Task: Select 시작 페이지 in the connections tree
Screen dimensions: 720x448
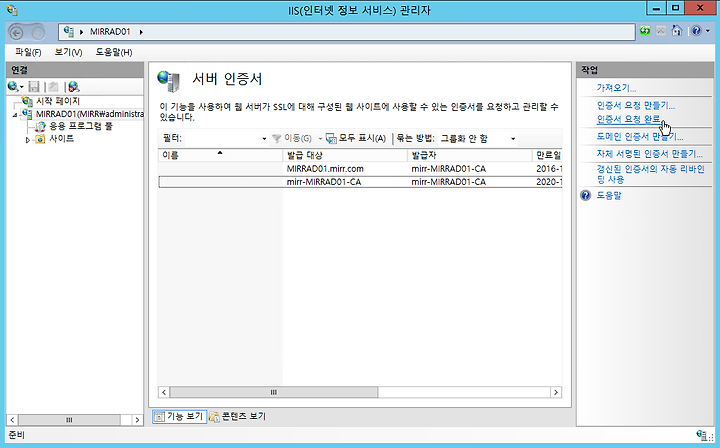Action: point(57,101)
